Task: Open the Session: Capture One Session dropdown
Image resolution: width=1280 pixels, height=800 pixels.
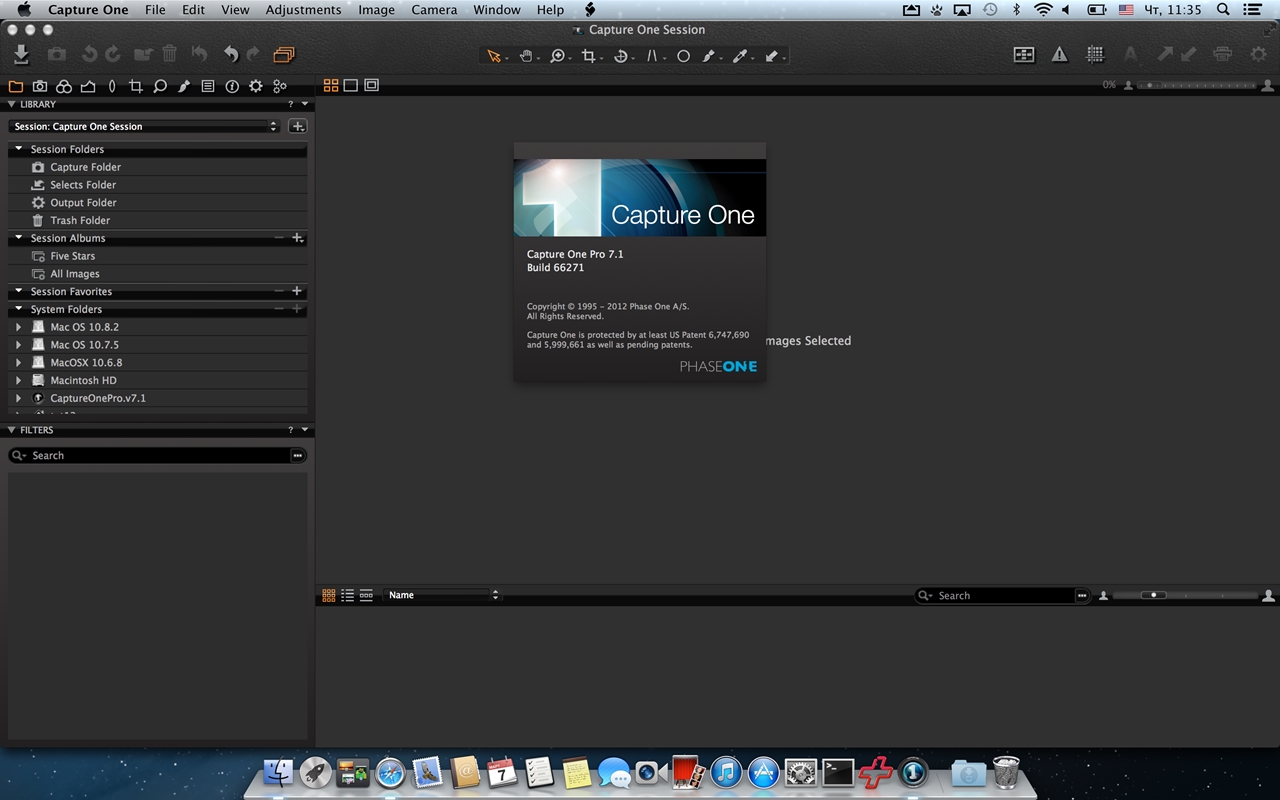Action: pos(145,127)
